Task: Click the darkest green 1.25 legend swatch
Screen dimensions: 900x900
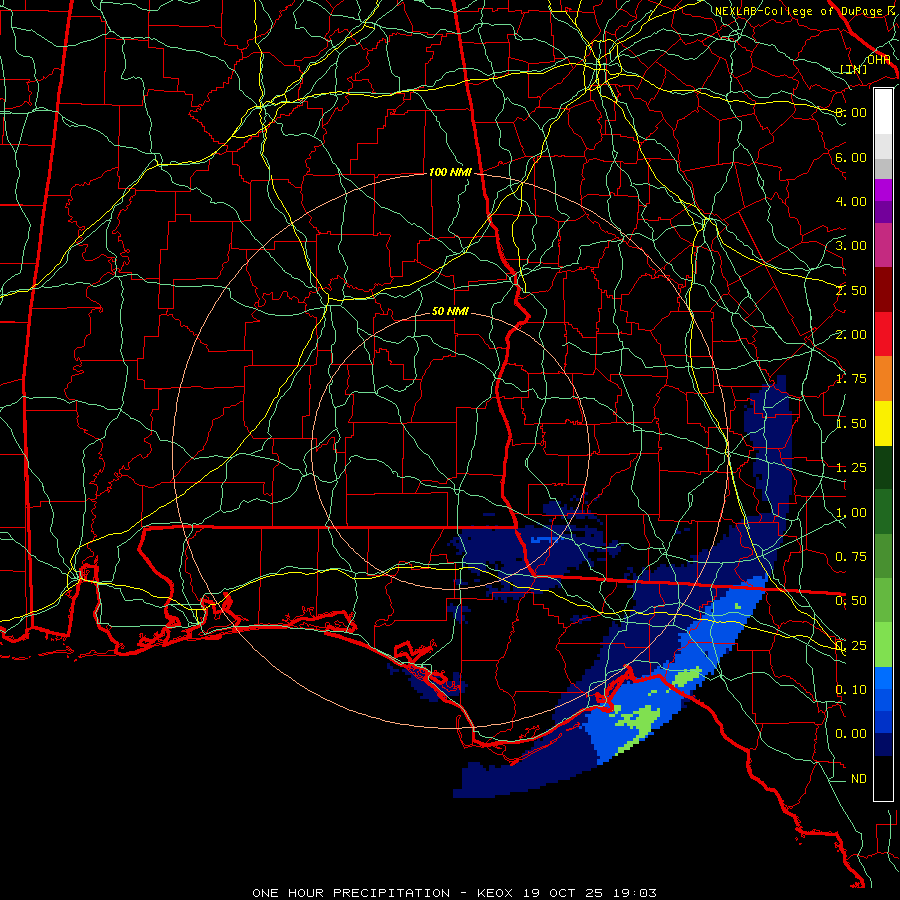Action: point(883,467)
